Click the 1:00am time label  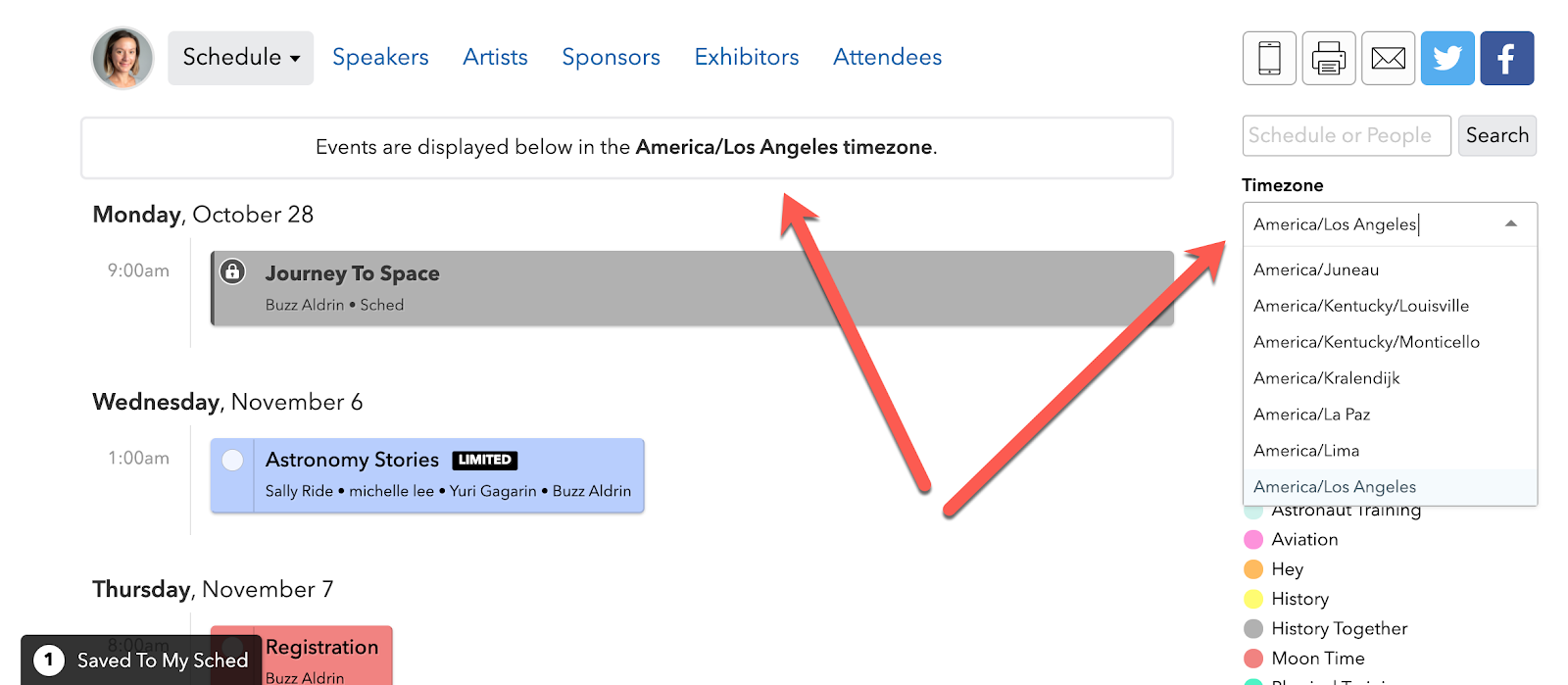click(x=138, y=458)
